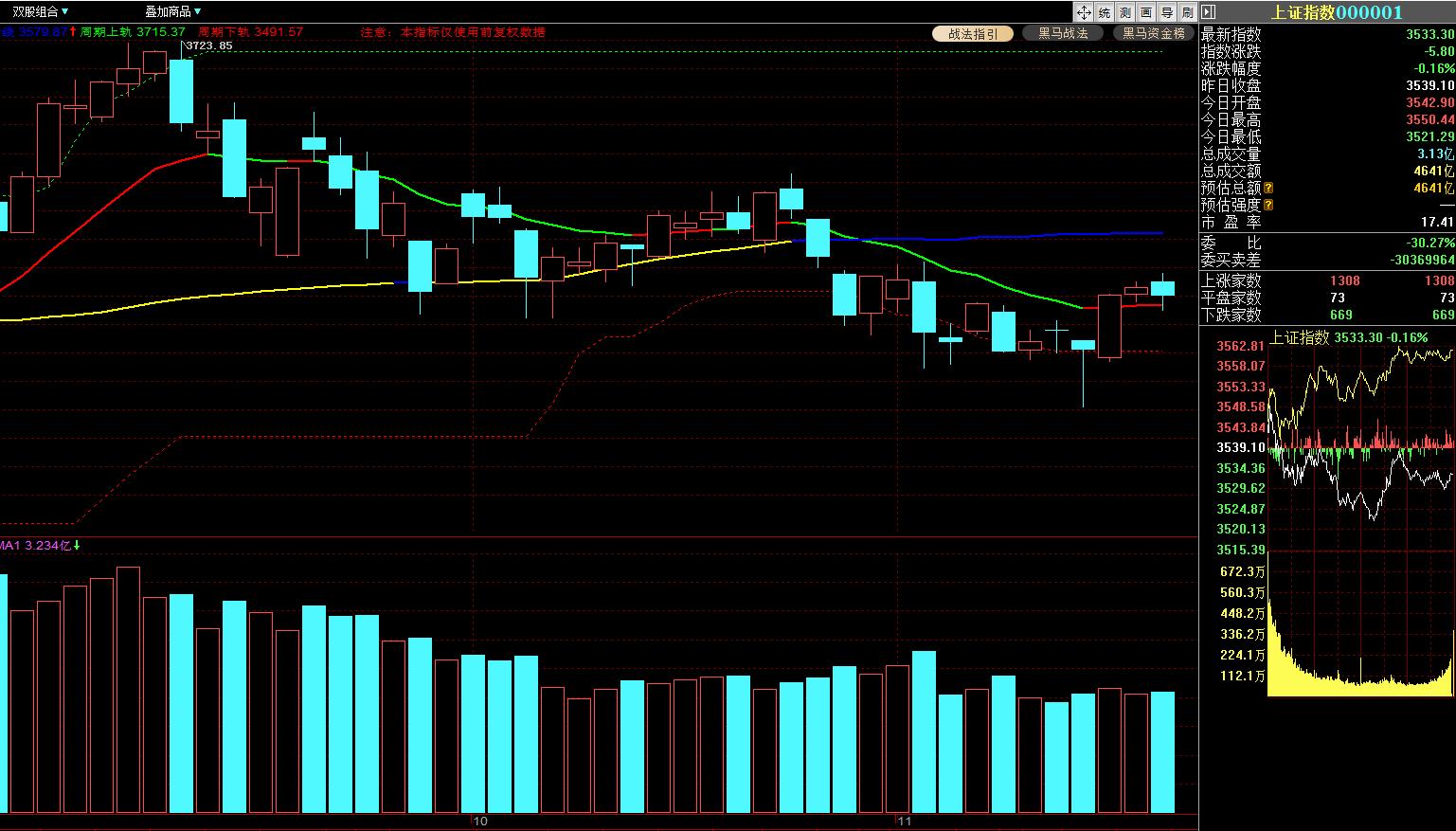The height and width of the screenshot is (831, 1456).
Task: Click the 周期上轨 3715.37 indicator label
Action: (133, 32)
